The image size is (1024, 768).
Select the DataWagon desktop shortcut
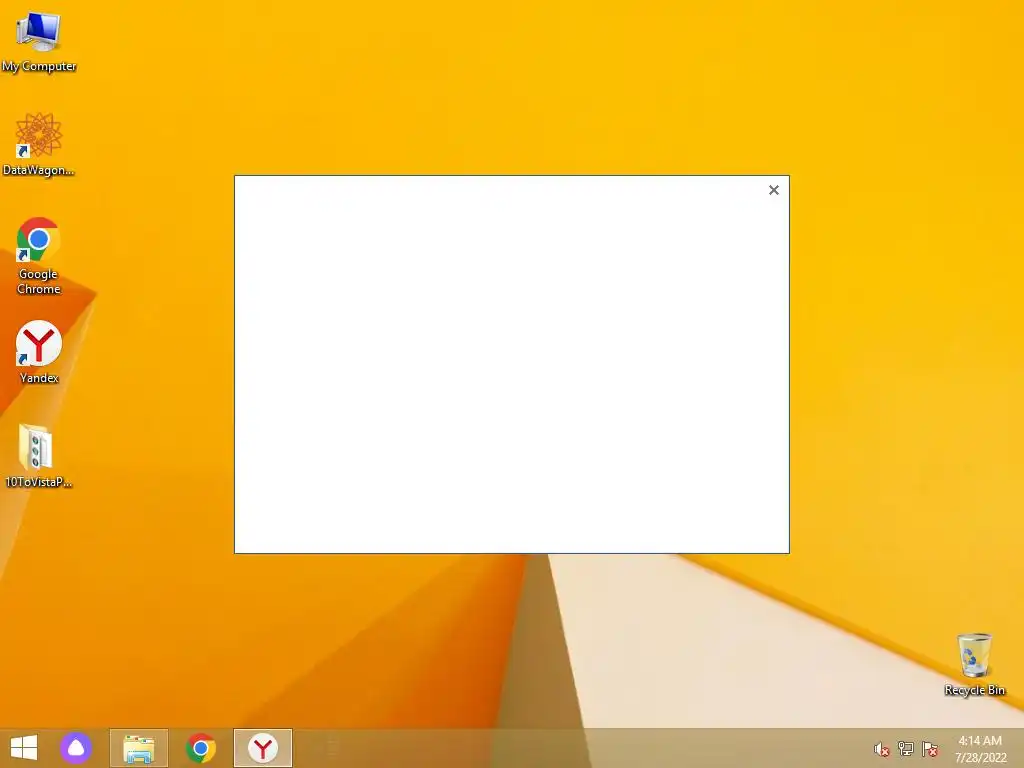(x=39, y=144)
